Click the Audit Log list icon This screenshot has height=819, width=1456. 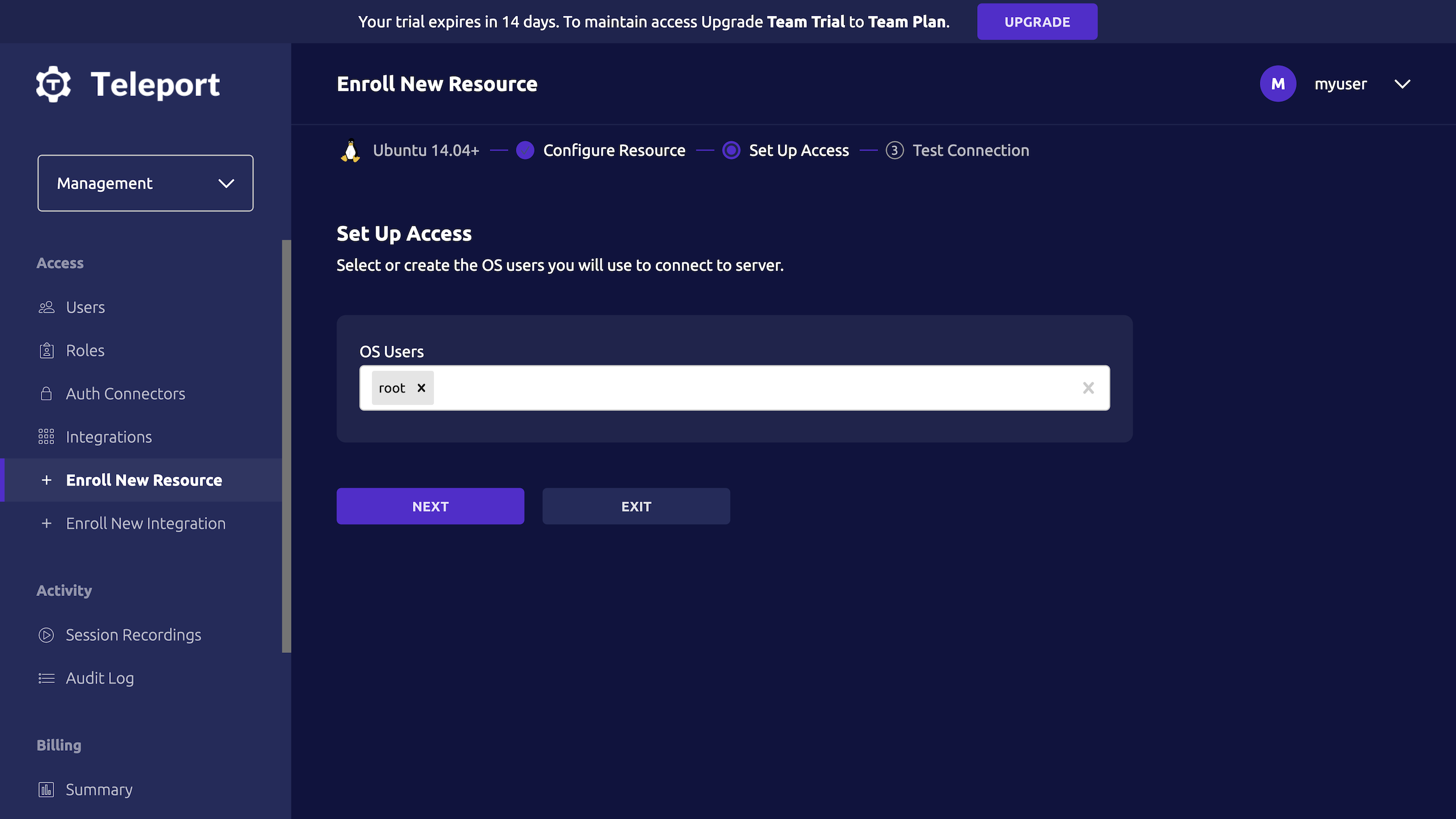click(46, 678)
